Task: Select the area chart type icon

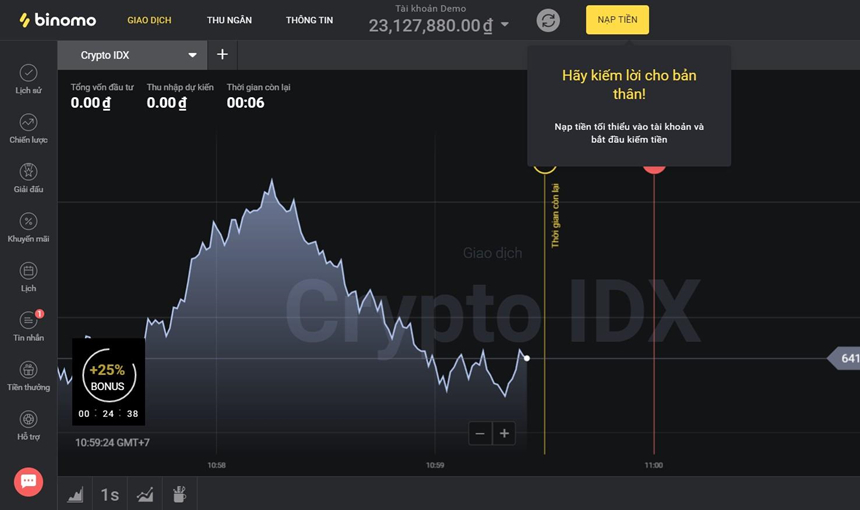Action: pyautogui.click(x=76, y=494)
